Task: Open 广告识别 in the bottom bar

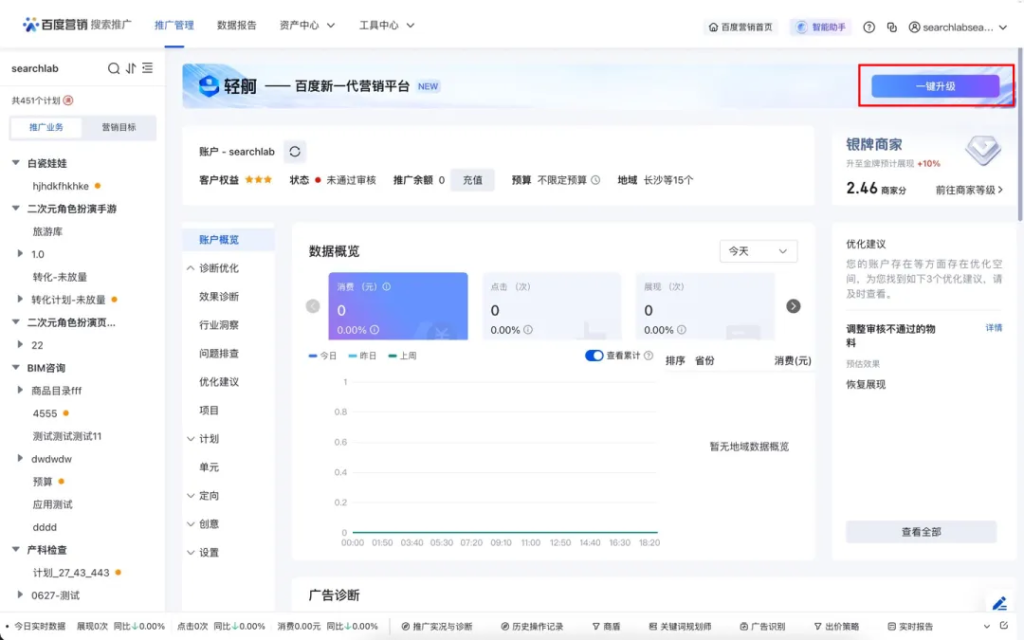Action: click(x=762, y=626)
